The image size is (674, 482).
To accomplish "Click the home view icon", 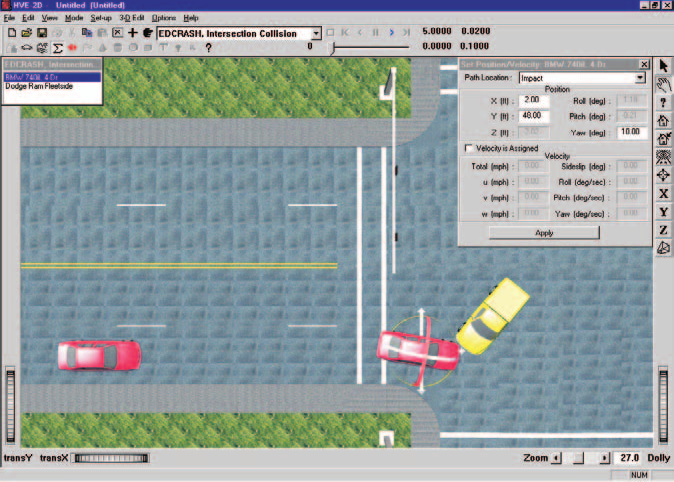I will (x=663, y=120).
